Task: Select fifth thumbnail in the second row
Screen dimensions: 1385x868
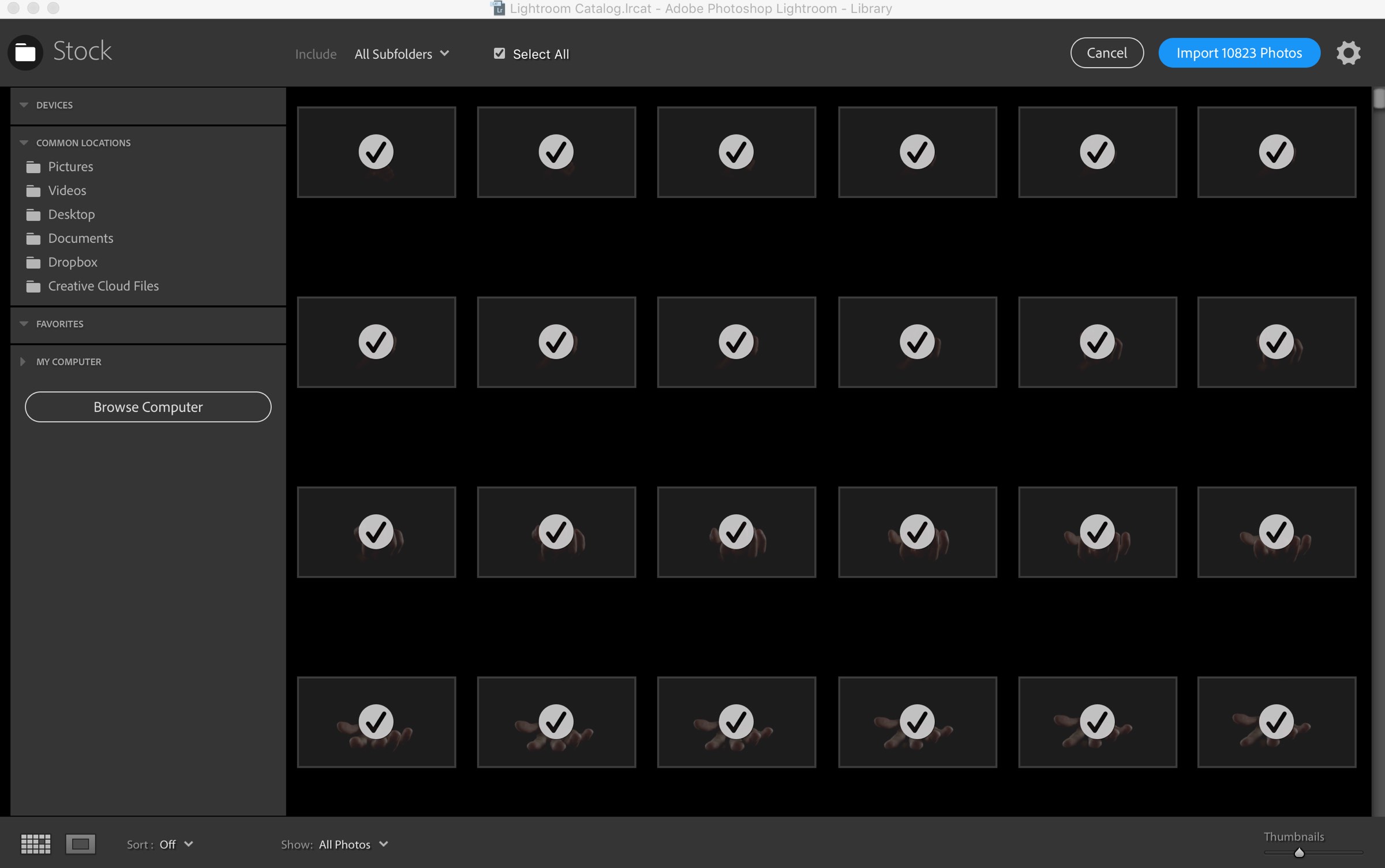Action: point(1097,342)
